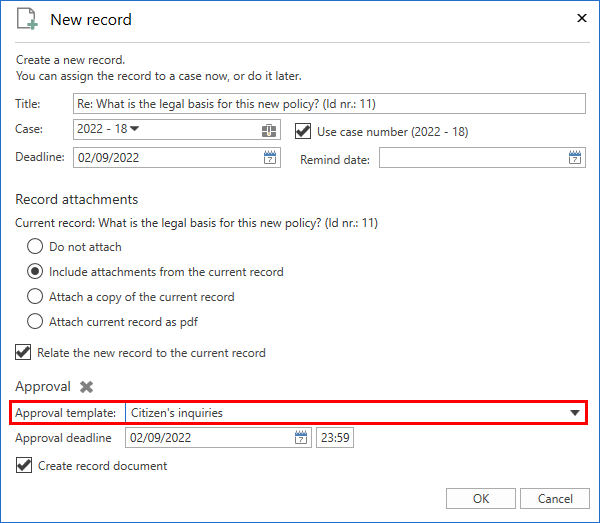Viewport: 600px width, 523px height.
Task: Close the New record dialog
Action: point(582,18)
